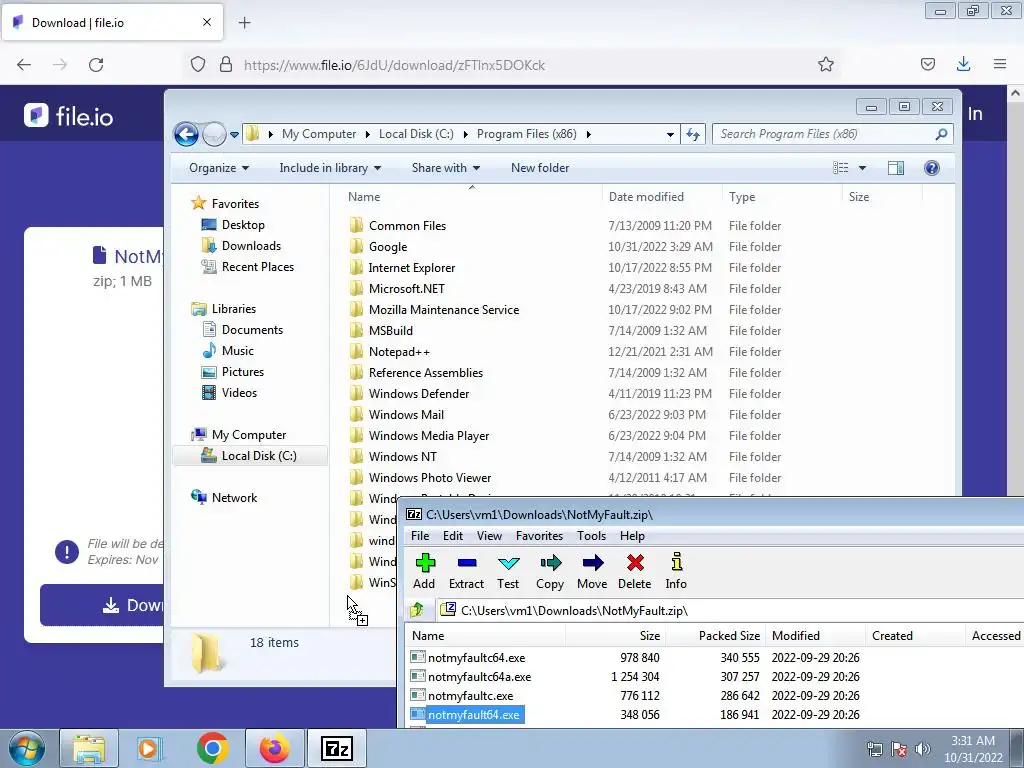Select Notepad++ folder
The width and height of the screenshot is (1024, 768).
pos(399,352)
